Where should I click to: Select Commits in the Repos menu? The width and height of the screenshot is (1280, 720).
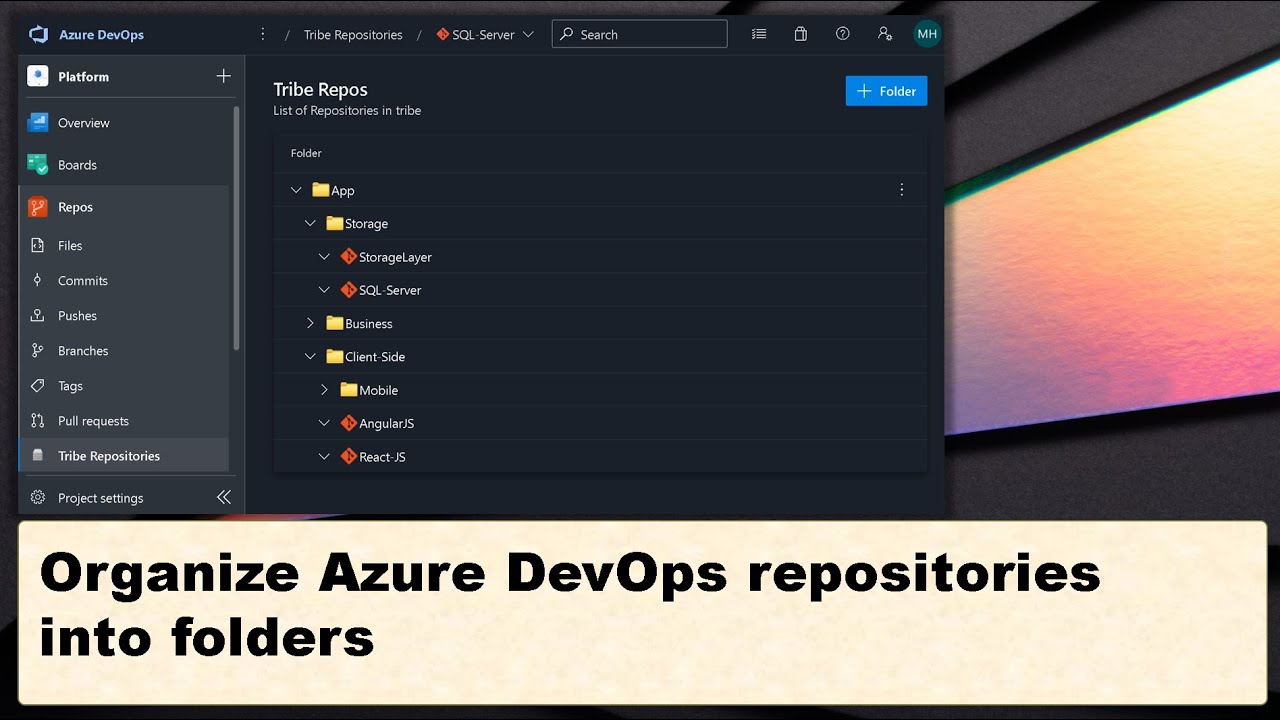(83, 281)
